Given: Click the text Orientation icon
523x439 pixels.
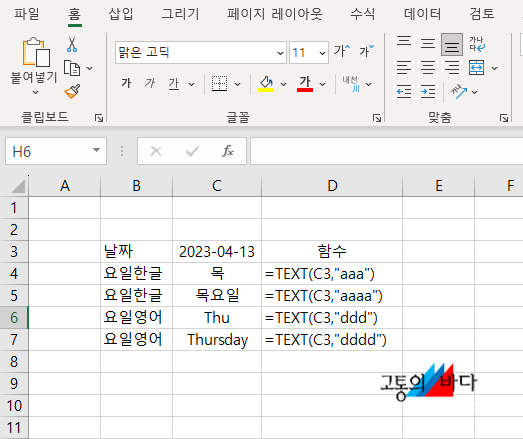Looking at the screenshot, I should tap(459, 91).
